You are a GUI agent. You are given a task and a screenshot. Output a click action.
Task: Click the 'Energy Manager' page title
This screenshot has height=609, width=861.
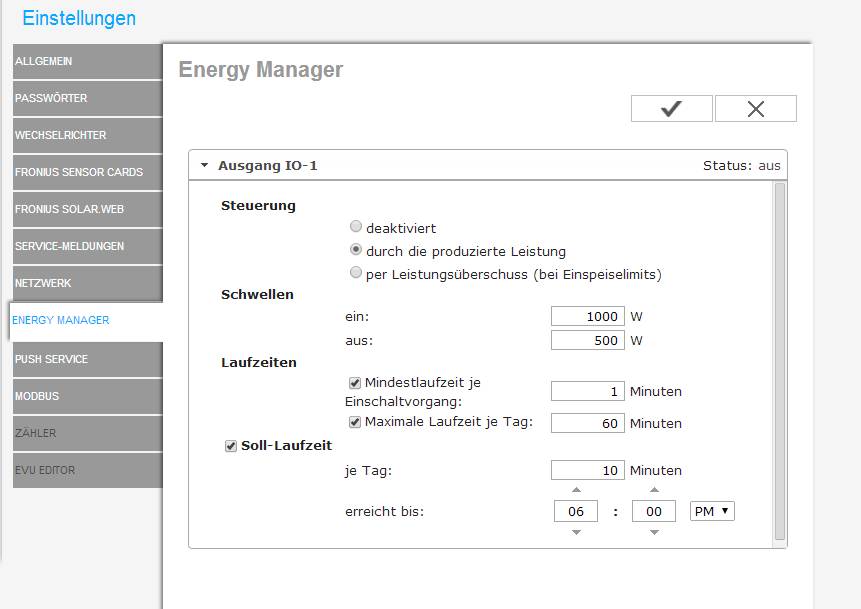click(261, 70)
